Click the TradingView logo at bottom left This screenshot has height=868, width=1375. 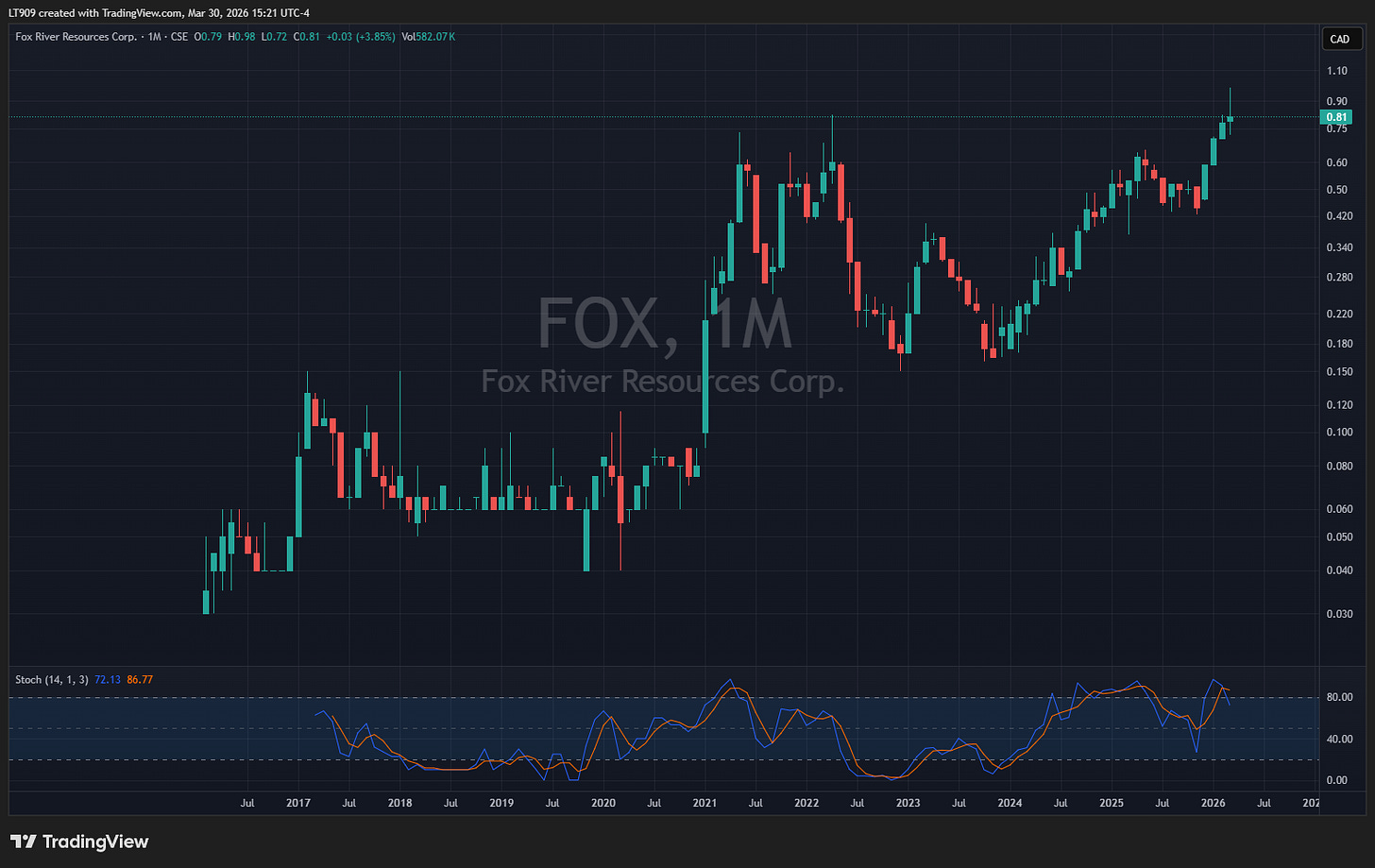79,842
